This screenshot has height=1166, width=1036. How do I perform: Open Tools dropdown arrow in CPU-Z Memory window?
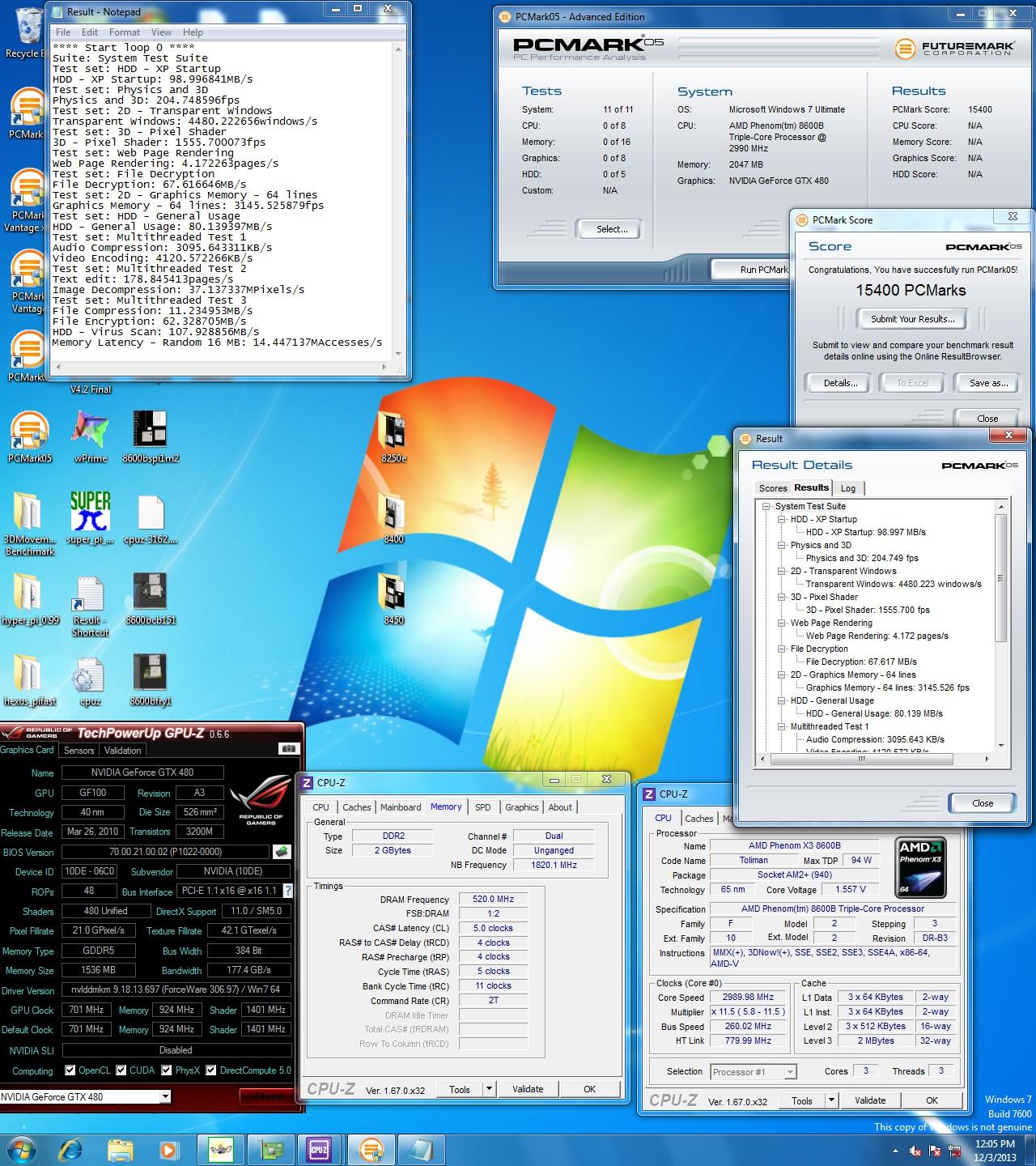pyautogui.click(x=488, y=1089)
